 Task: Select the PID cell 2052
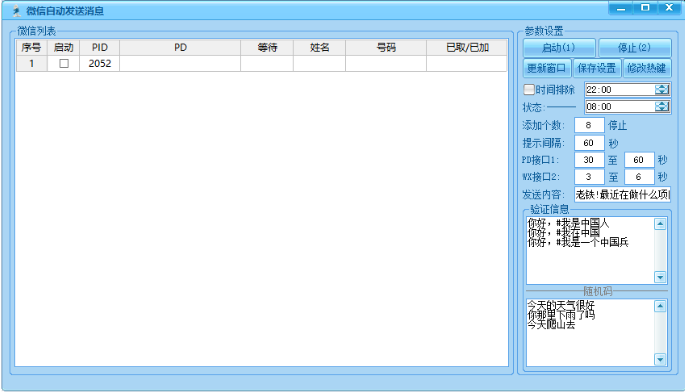(100, 63)
